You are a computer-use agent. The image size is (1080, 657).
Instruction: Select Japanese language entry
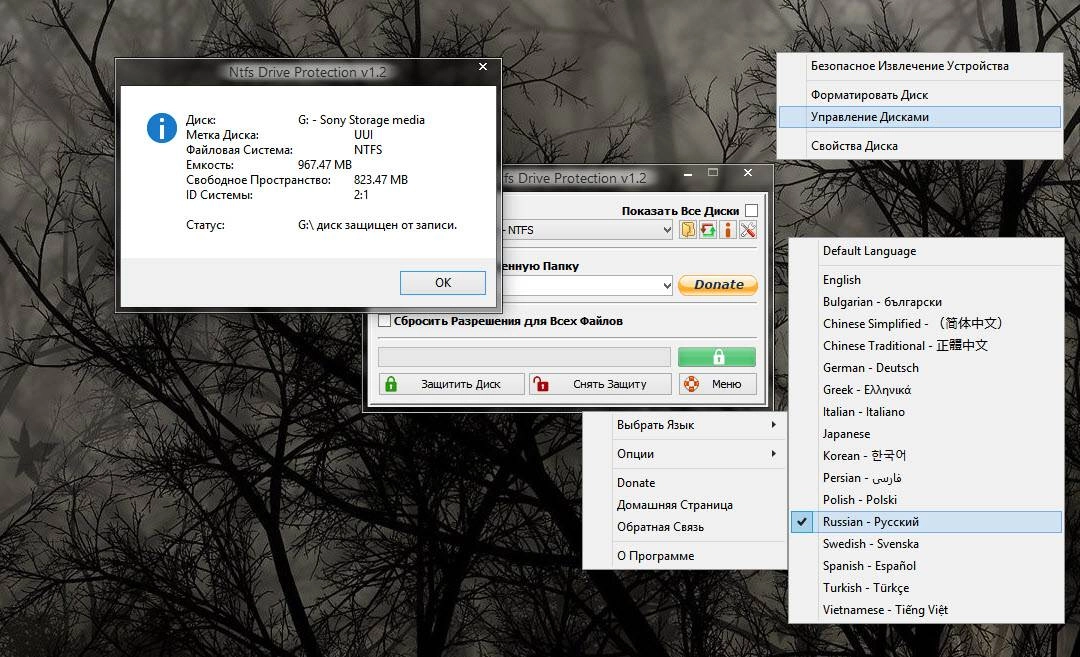[x=926, y=434]
